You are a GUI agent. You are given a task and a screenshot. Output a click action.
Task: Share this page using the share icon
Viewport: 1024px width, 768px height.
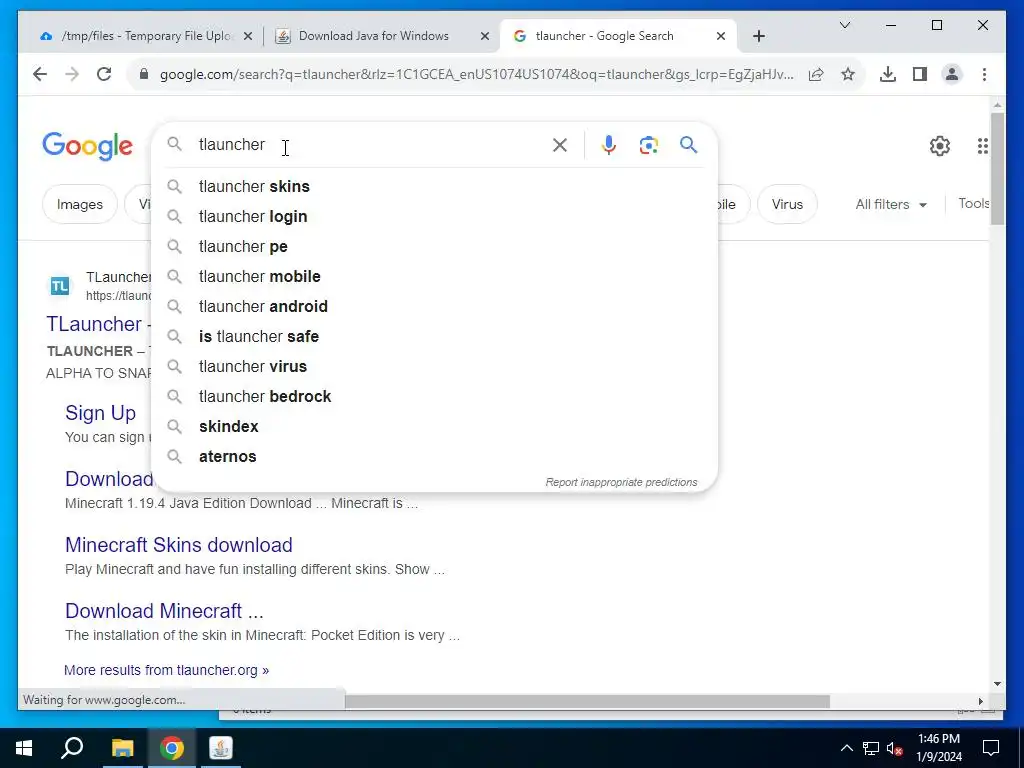(x=816, y=74)
